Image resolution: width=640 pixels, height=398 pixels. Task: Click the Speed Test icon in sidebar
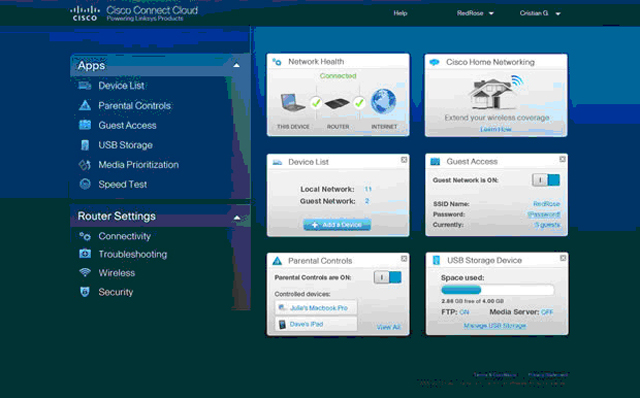pyautogui.click(x=85, y=184)
